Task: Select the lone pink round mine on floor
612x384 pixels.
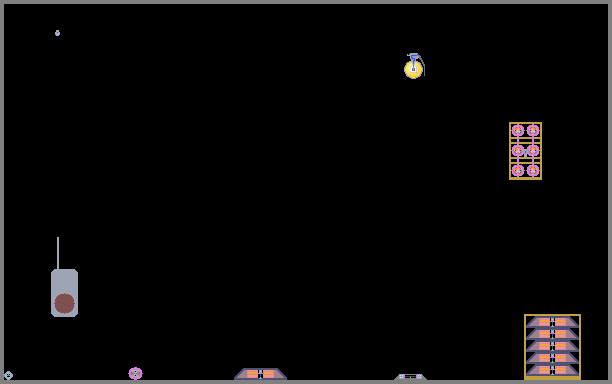Action: click(x=135, y=373)
